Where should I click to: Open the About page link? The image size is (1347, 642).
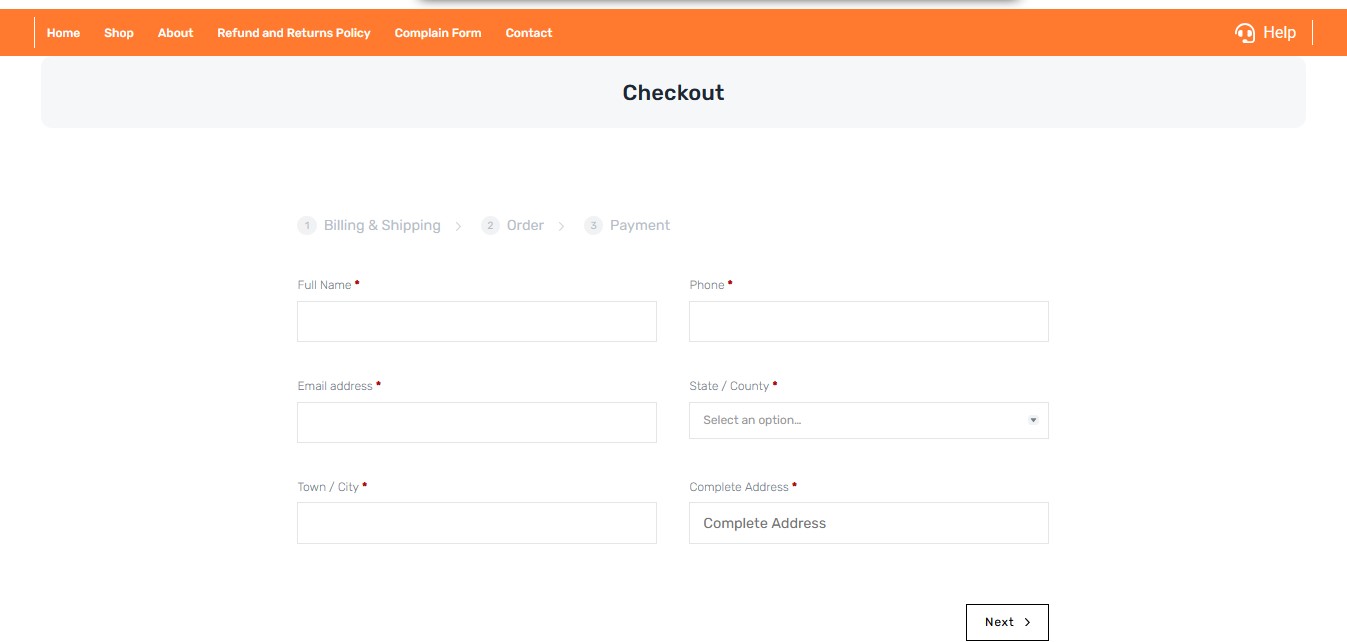pyautogui.click(x=175, y=33)
